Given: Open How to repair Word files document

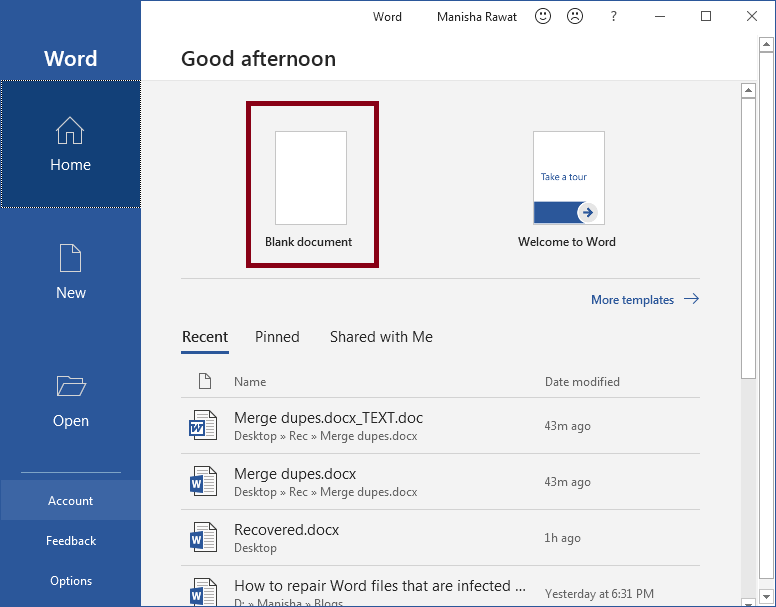Looking at the screenshot, I should click(x=440, y=587).
